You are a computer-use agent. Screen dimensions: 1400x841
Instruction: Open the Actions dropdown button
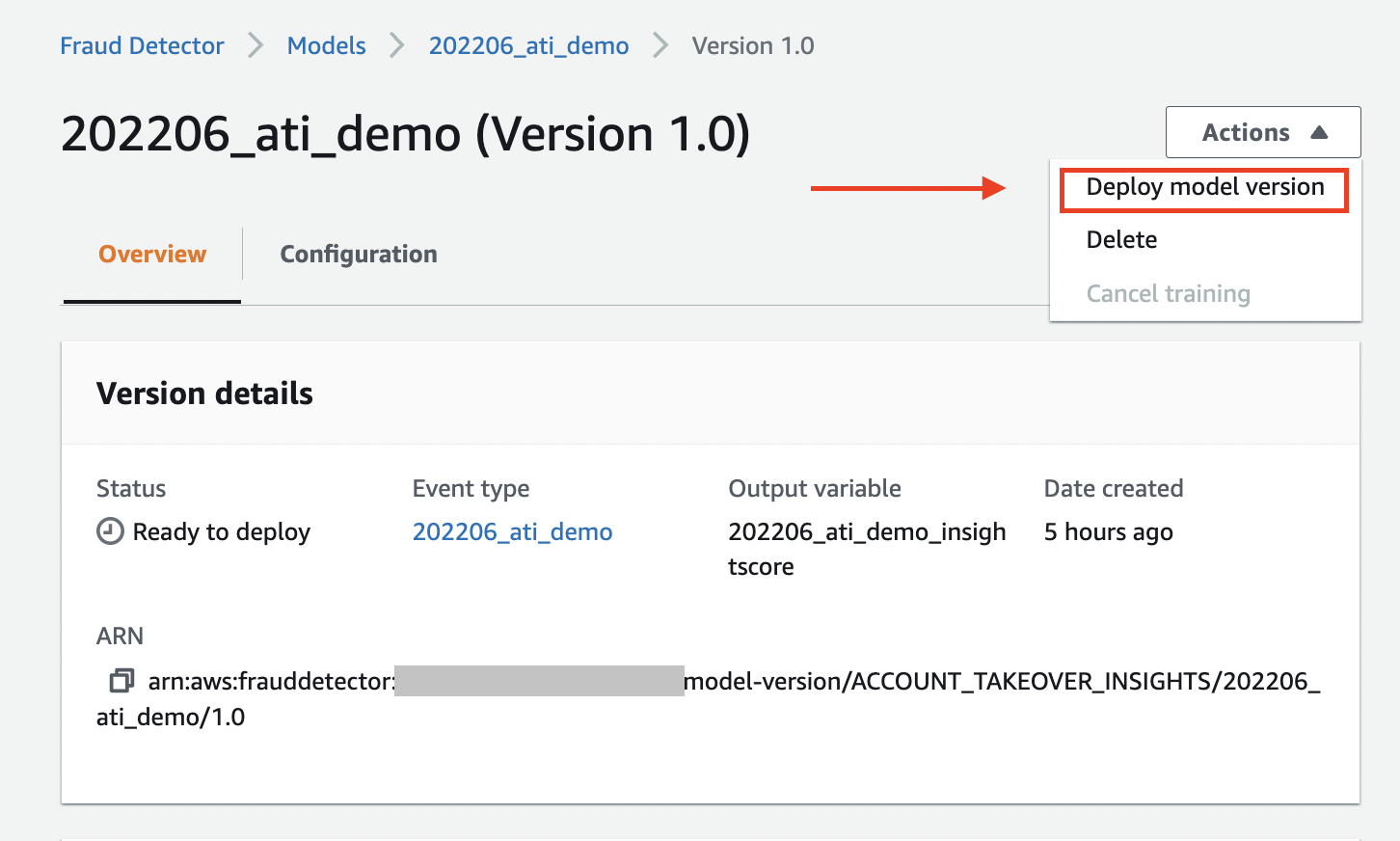click(x=1263, y=132)
